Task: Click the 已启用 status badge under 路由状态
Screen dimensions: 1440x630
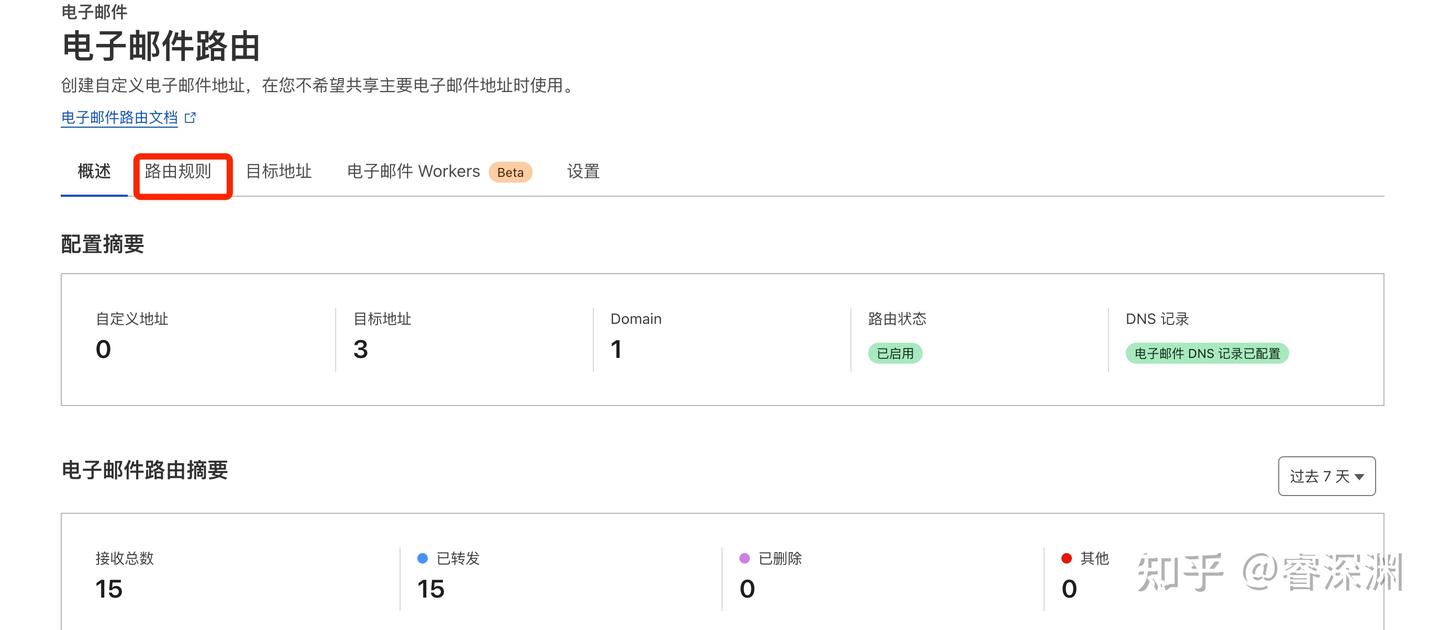Action: pos(894,353)
